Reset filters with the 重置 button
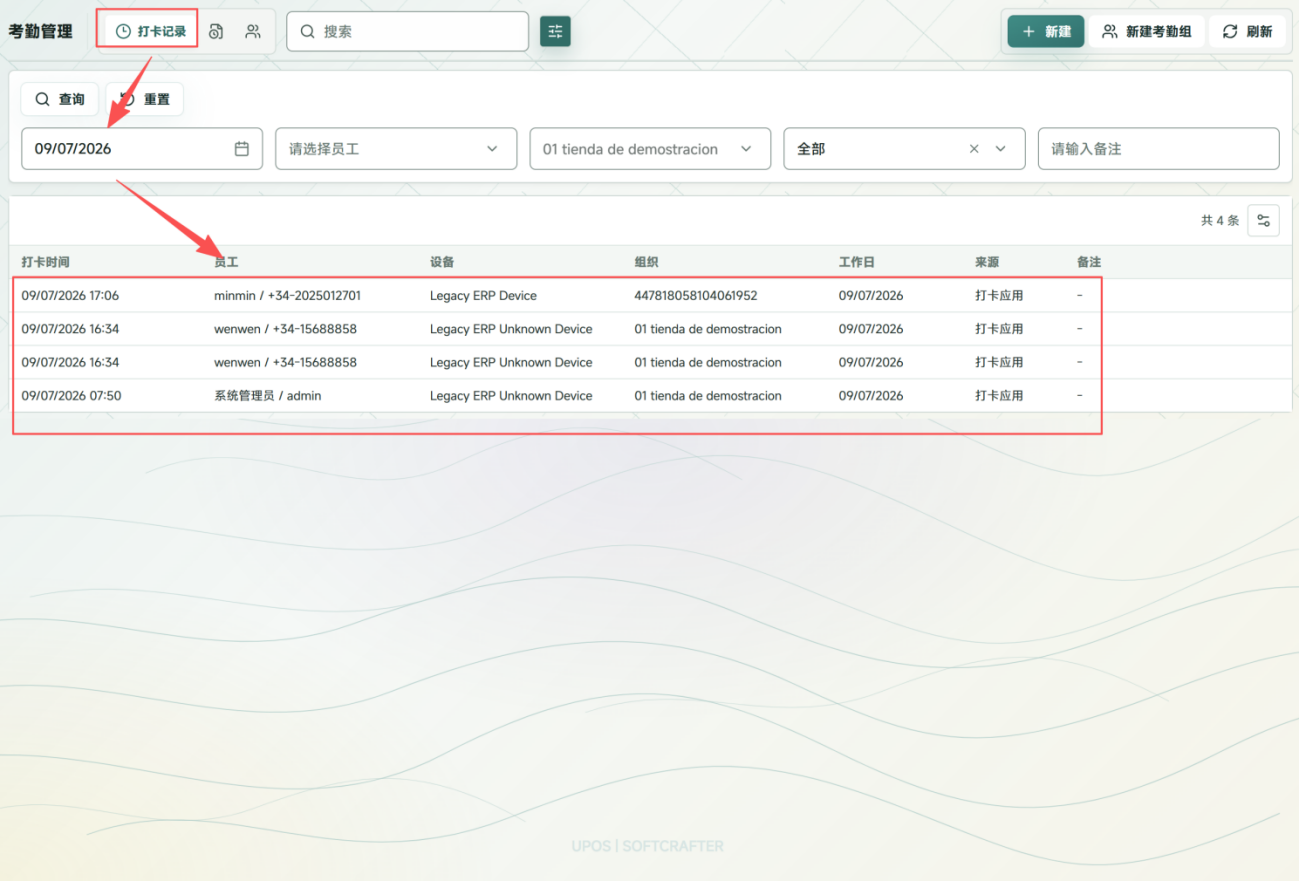1300x882 pixels. (x=145, y=99)
